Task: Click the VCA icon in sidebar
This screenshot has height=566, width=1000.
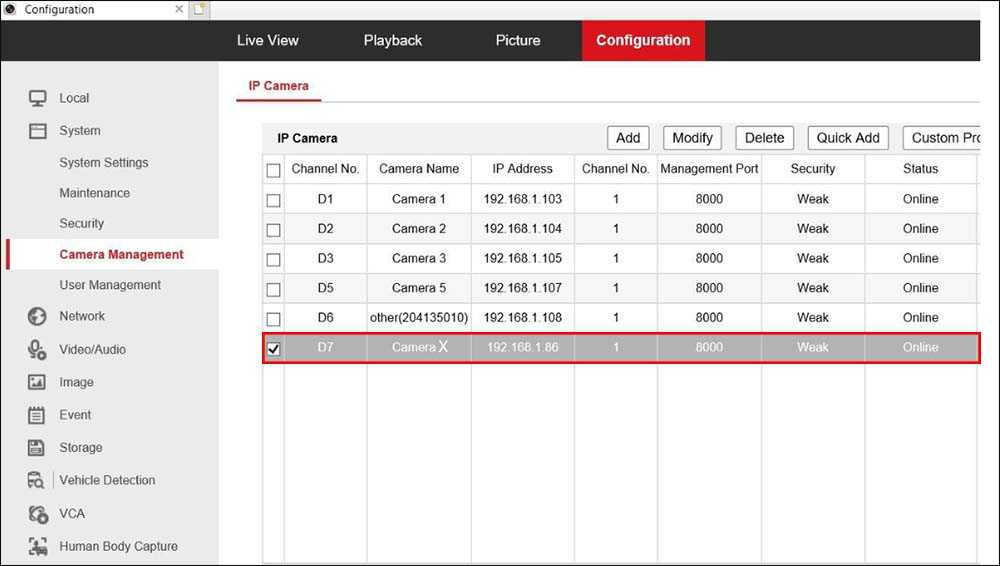Action: [x=38, y=514]
